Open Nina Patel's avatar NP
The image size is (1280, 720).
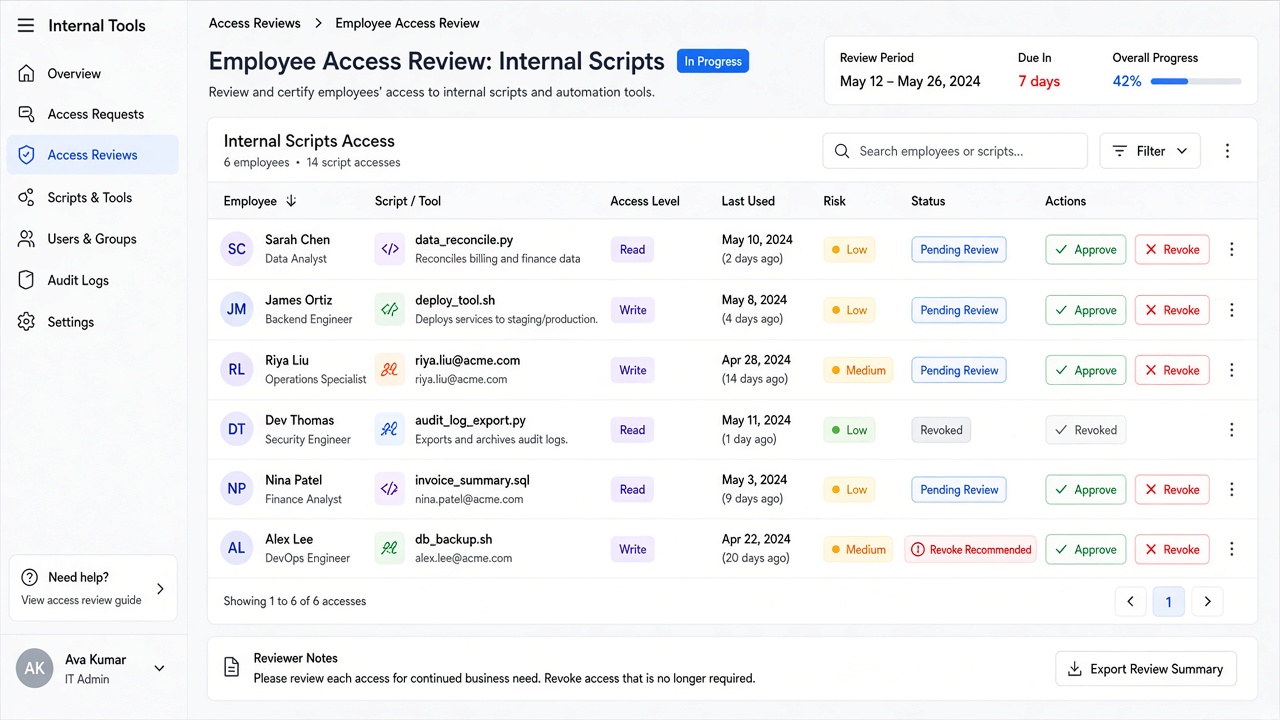point(237,489)
